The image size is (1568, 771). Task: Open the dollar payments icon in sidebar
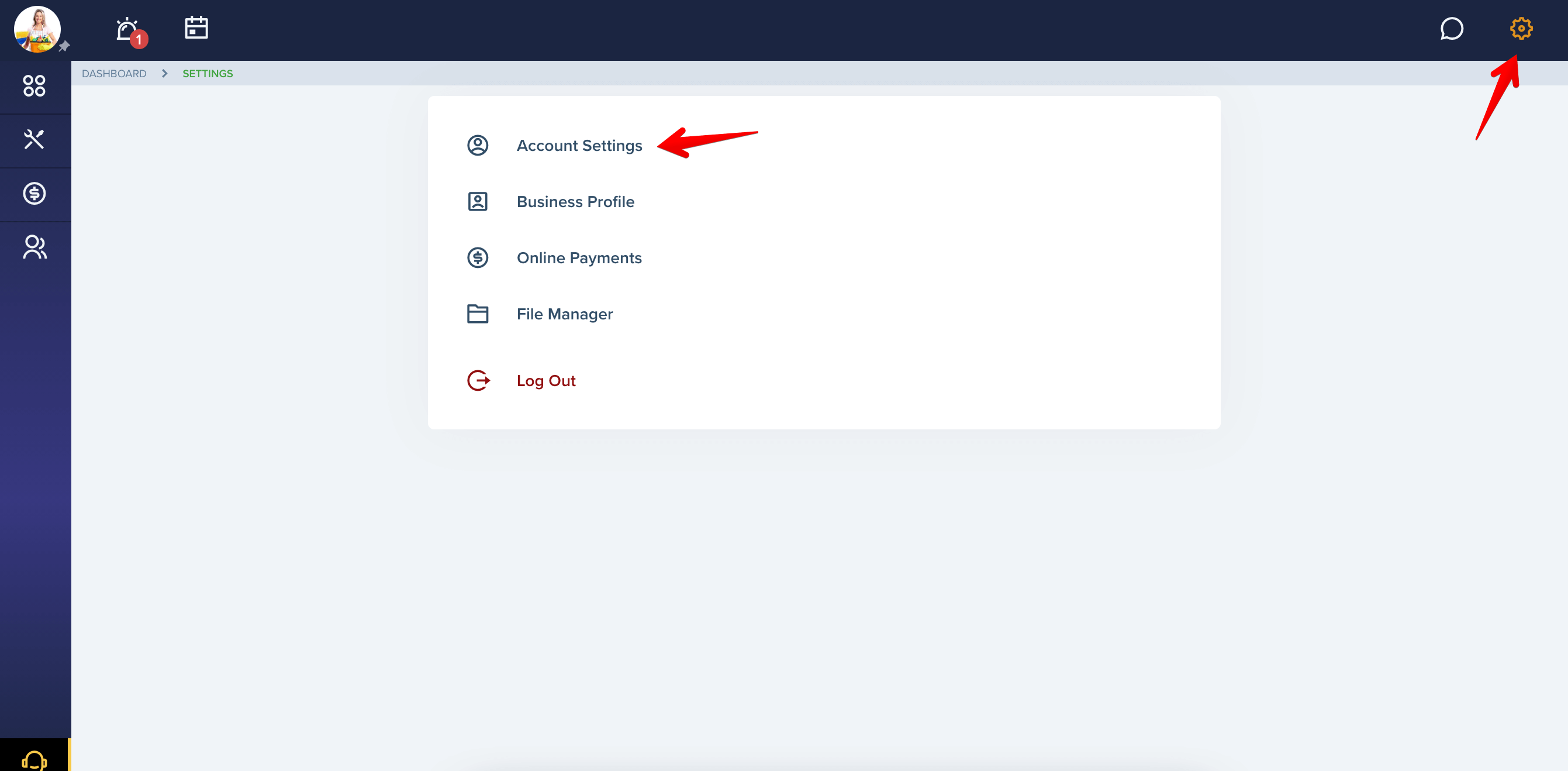pos(34,194)
